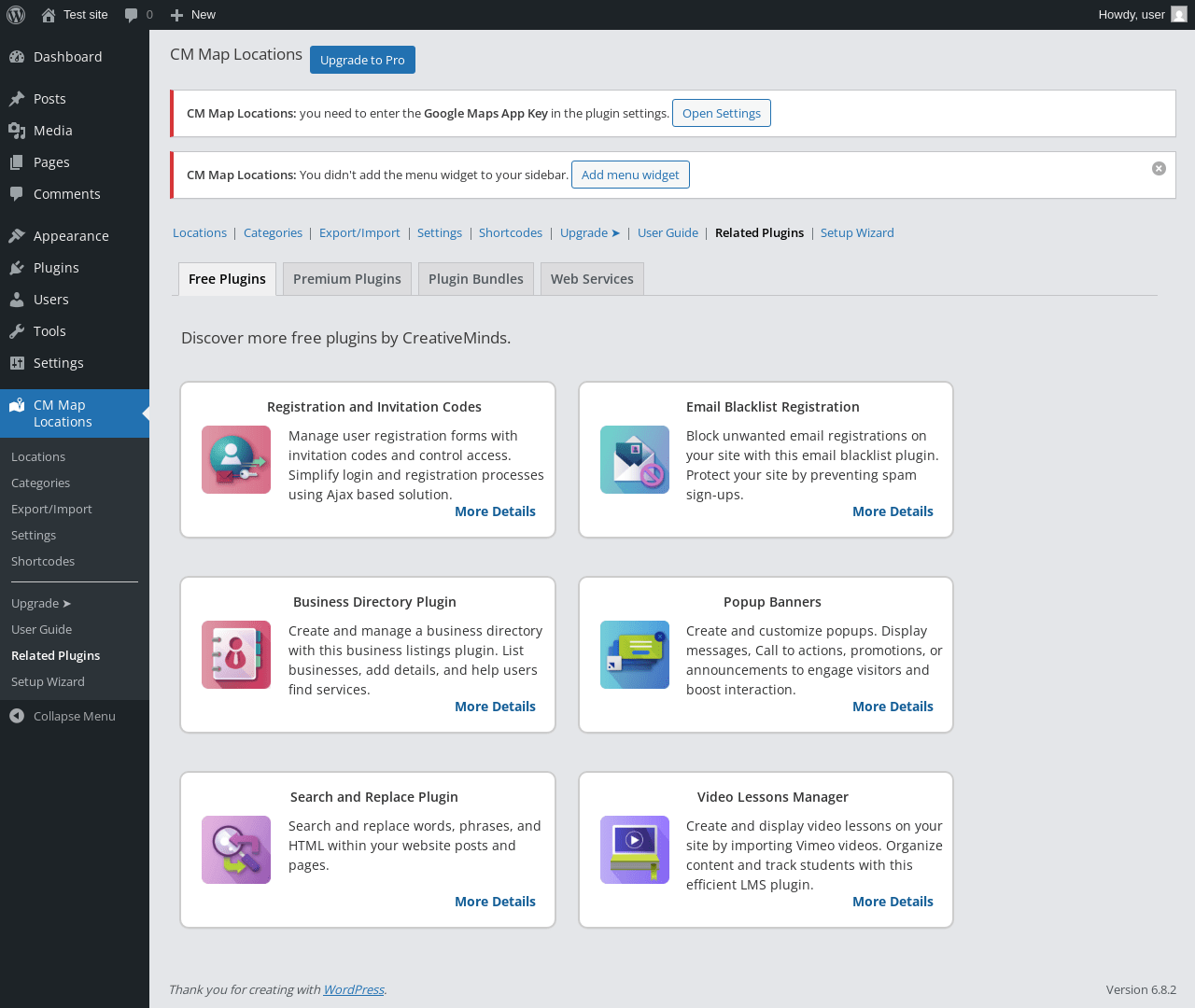Click Search and Replace Plugin icon
Viewport: 1195px width, 1008px height.
(x=236, y=850)
